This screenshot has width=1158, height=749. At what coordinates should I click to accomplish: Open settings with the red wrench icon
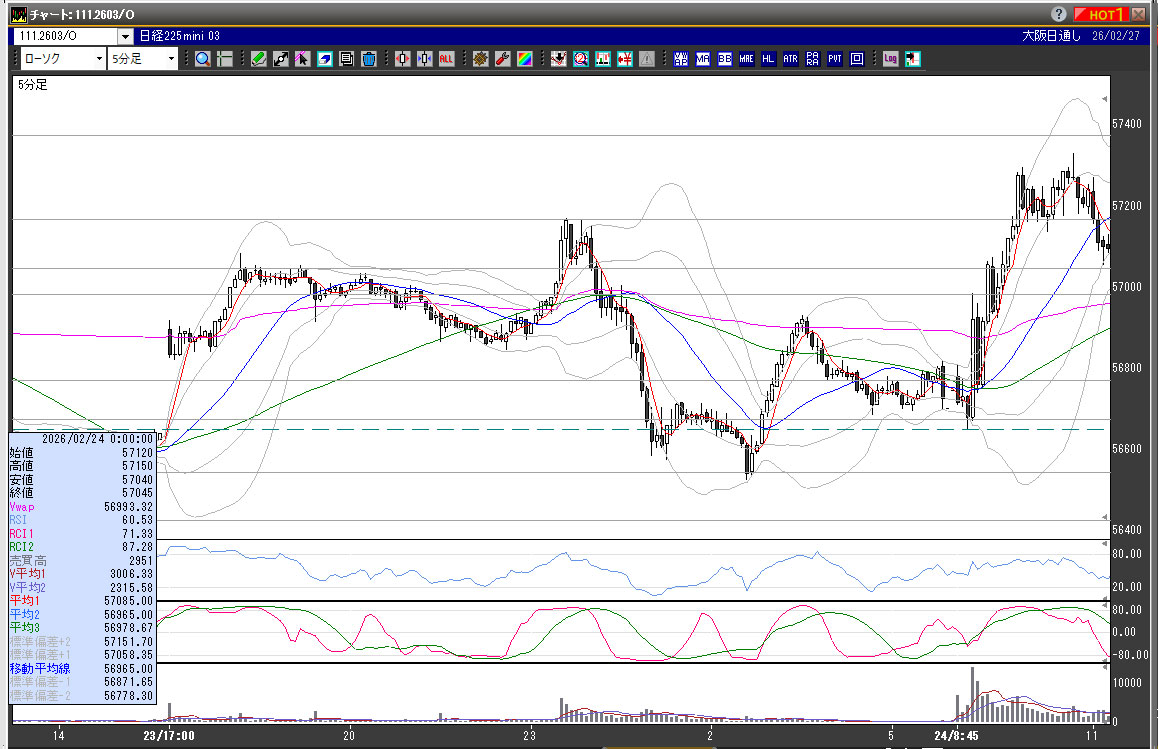click(x=503, y=59)
